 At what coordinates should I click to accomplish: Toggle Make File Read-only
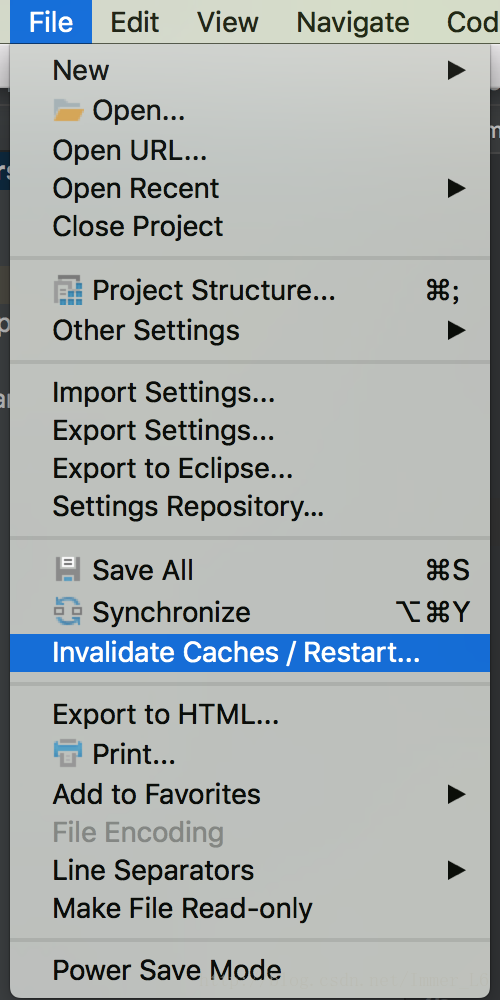pyautogui.click(x=250, y=909)
